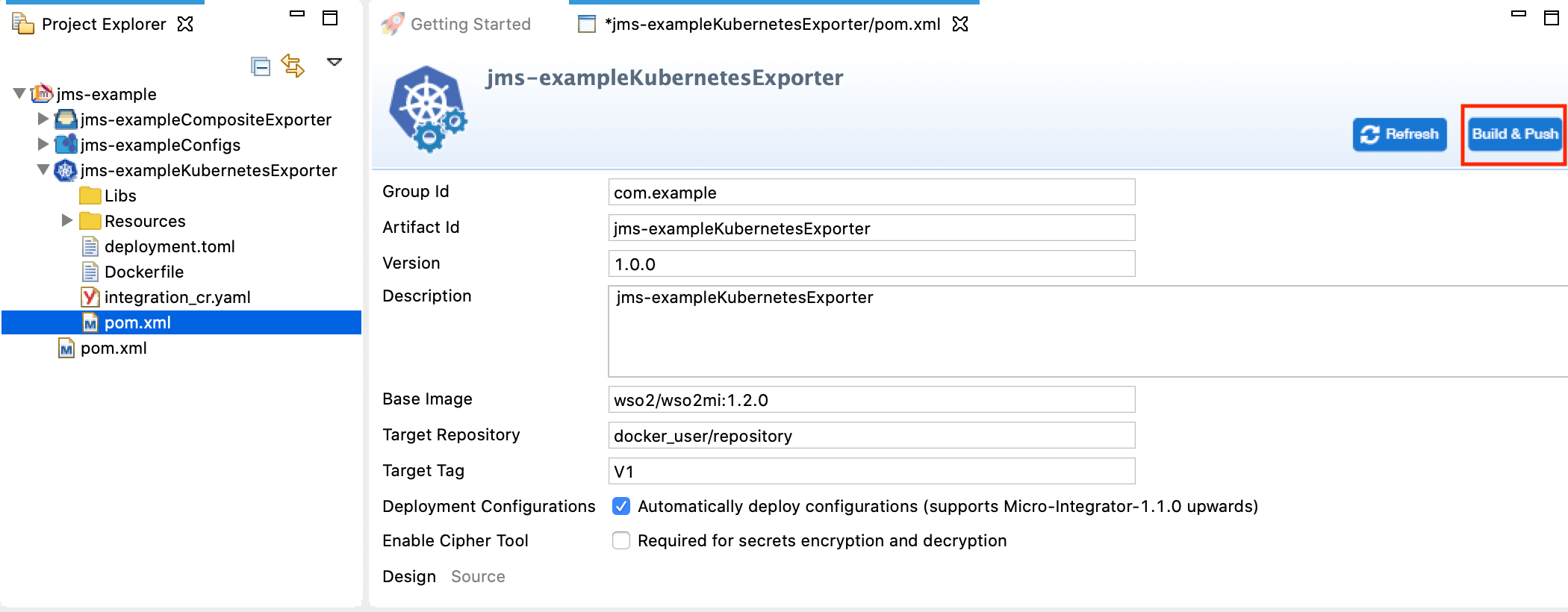The width and height of the screenshot is (1568, 612).
Task: Click the Maven icon of selected pom.xml
Action: click(x=90, y=322)
